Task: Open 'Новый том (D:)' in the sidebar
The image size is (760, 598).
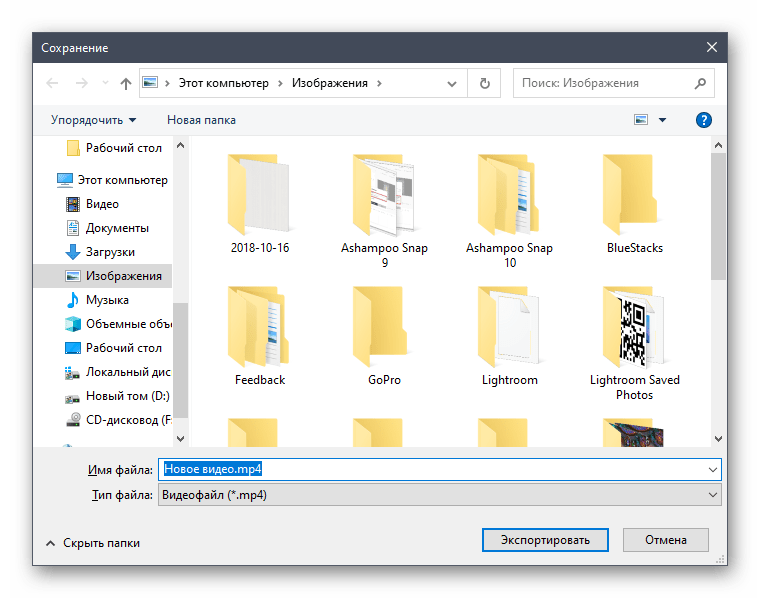Action: pos(117,396)
